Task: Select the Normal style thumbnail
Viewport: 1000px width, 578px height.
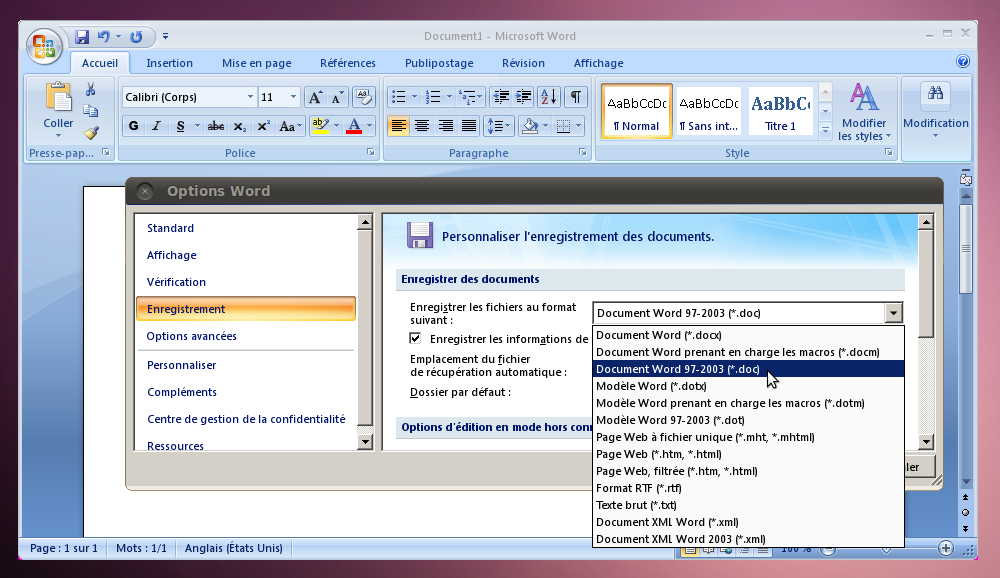Action: click(636, 111)
